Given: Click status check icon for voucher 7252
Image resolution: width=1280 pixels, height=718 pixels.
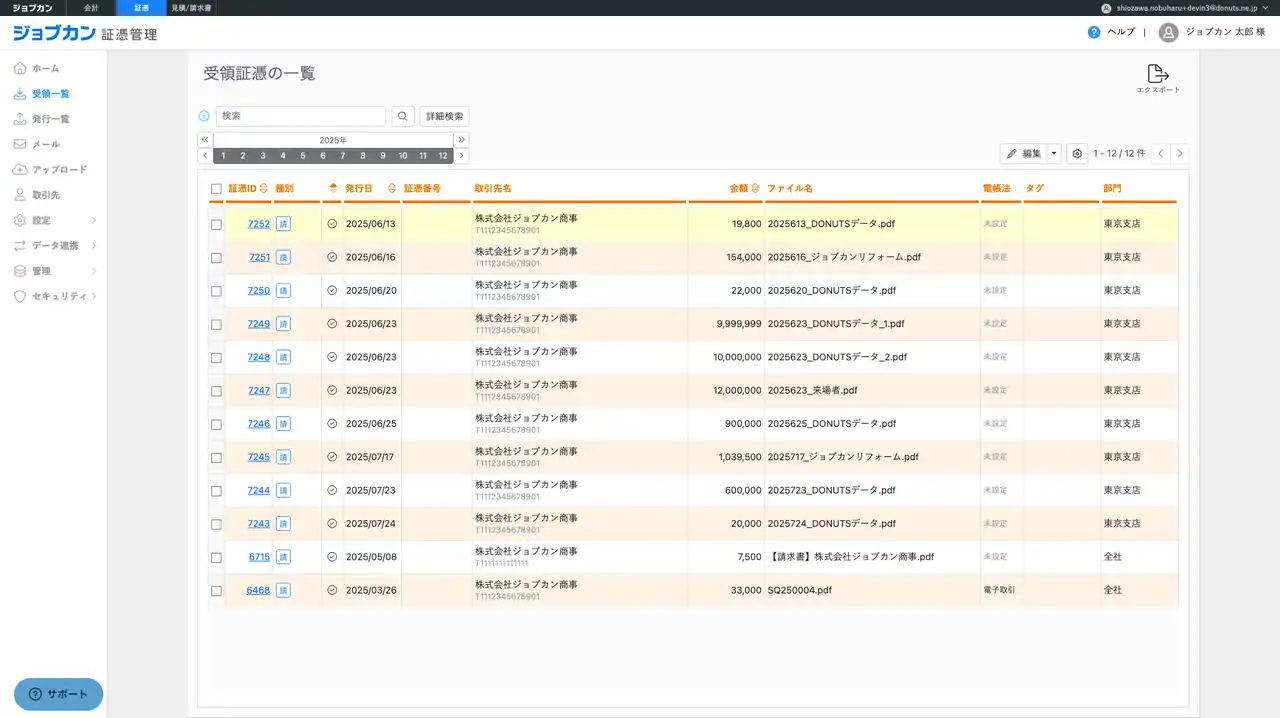Looking at the screenshot, I should [x=332, y=224].
